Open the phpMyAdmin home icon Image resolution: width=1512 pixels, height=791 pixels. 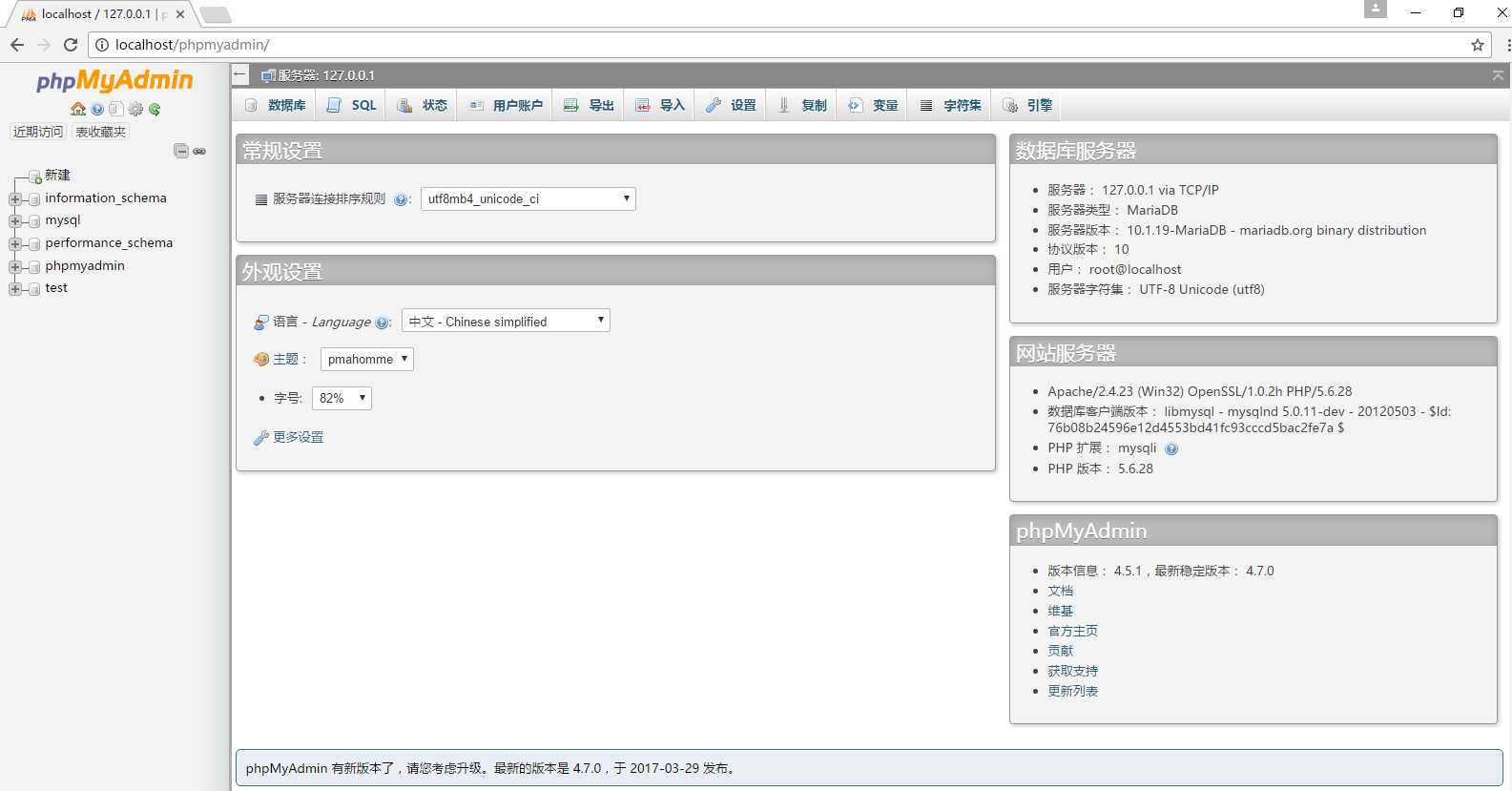click(78, 109)
